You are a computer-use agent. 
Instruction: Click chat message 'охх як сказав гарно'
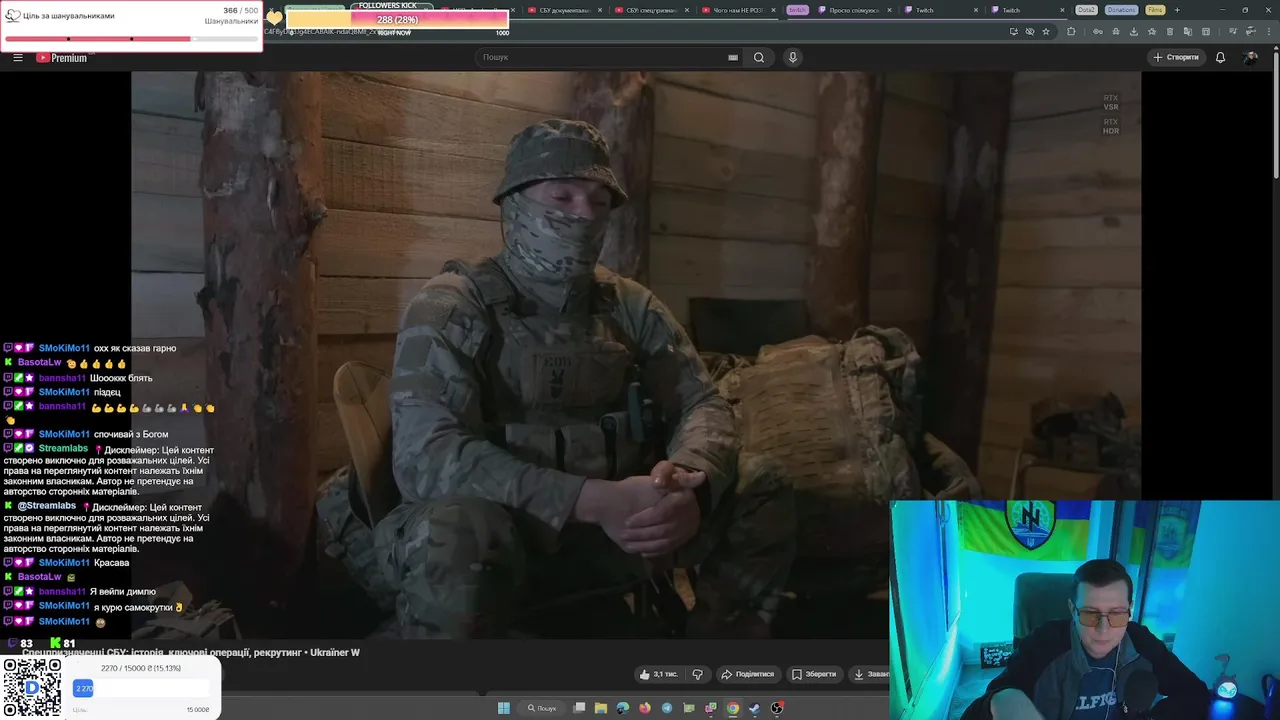(x=135, y=348)
